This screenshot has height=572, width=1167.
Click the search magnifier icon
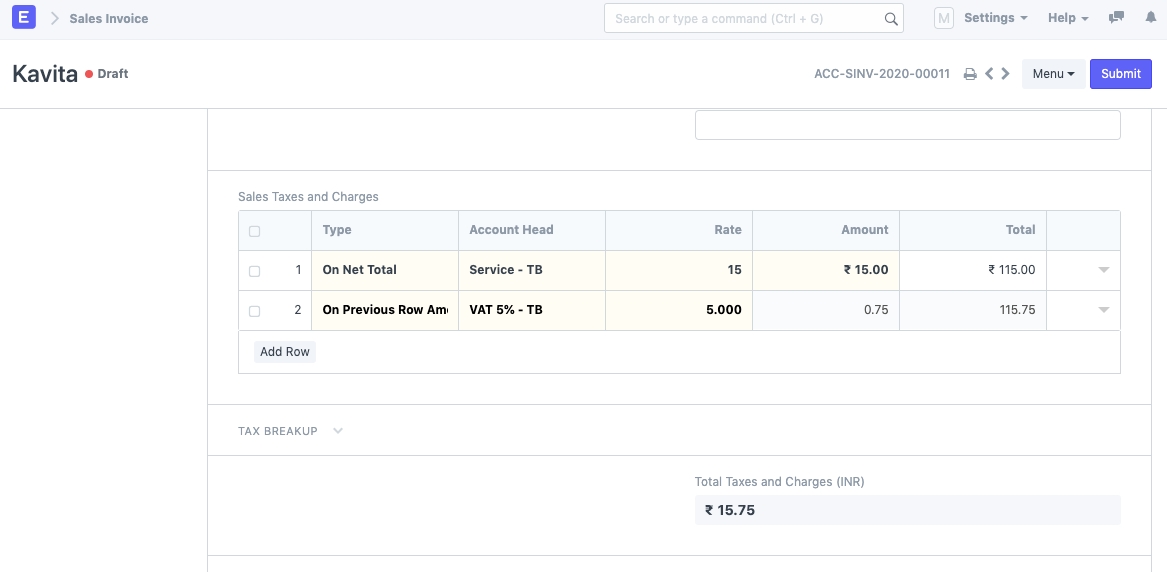tap(891, 19)
